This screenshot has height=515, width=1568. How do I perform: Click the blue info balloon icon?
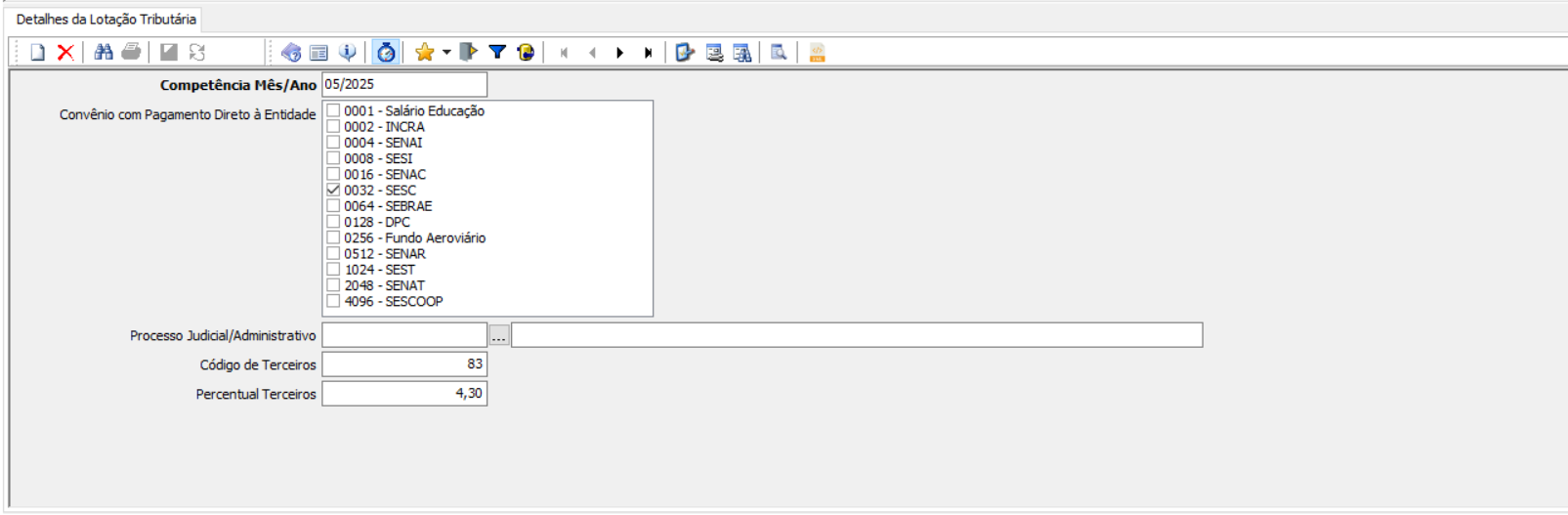[x=347, y=53]
